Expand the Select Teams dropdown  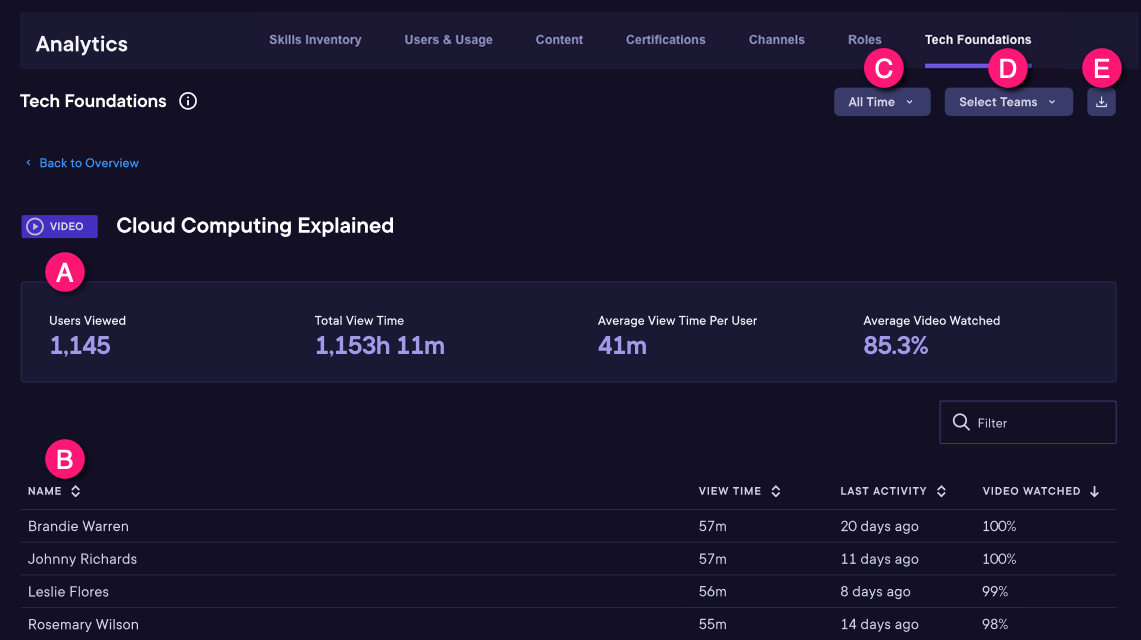tap(1007, 102)
